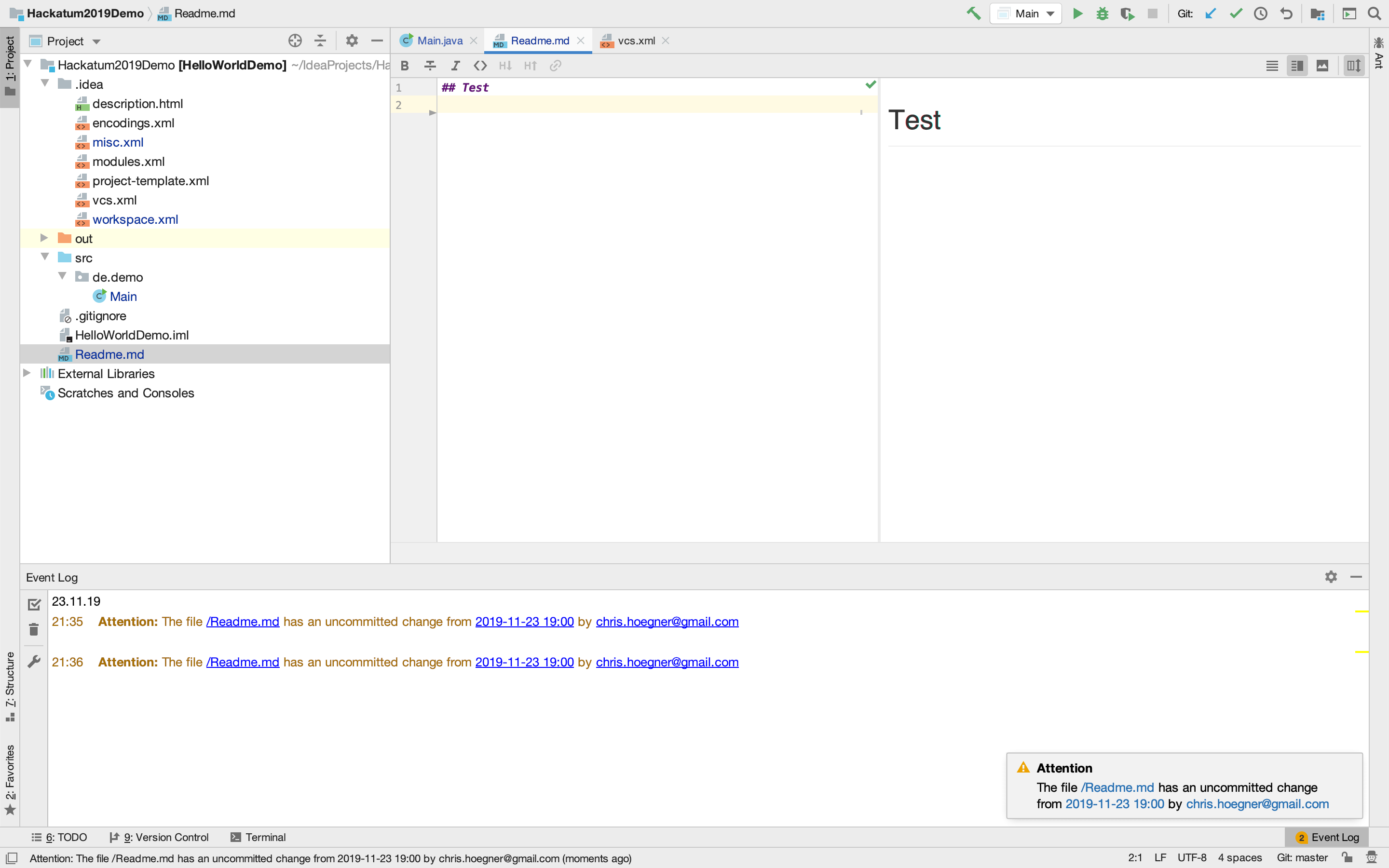Show editor only view mode
The width and height of the screenshot is (1389, 868).
tap(1272, 66)
